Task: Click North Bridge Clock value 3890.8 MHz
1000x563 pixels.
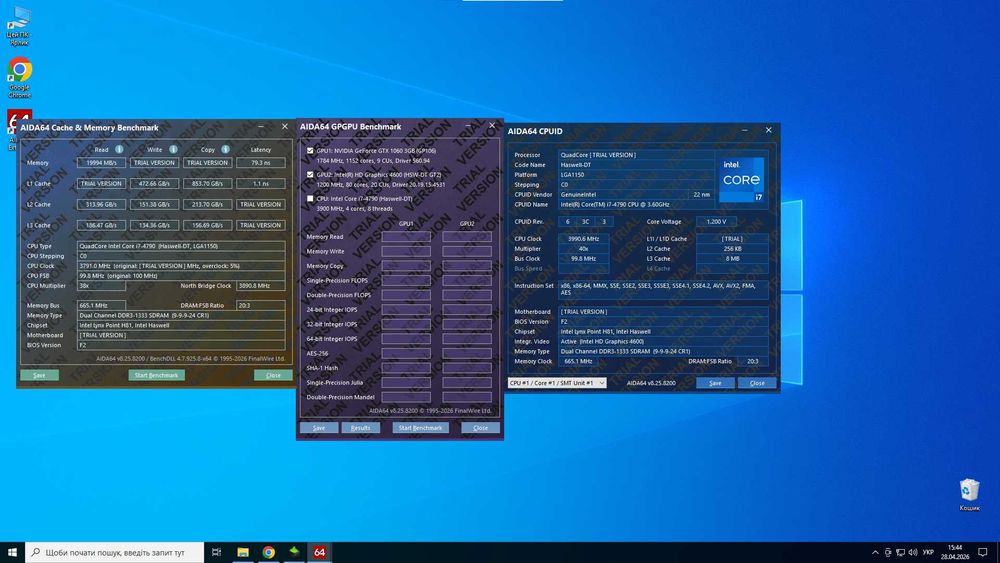Action: (x=260, y=286)
